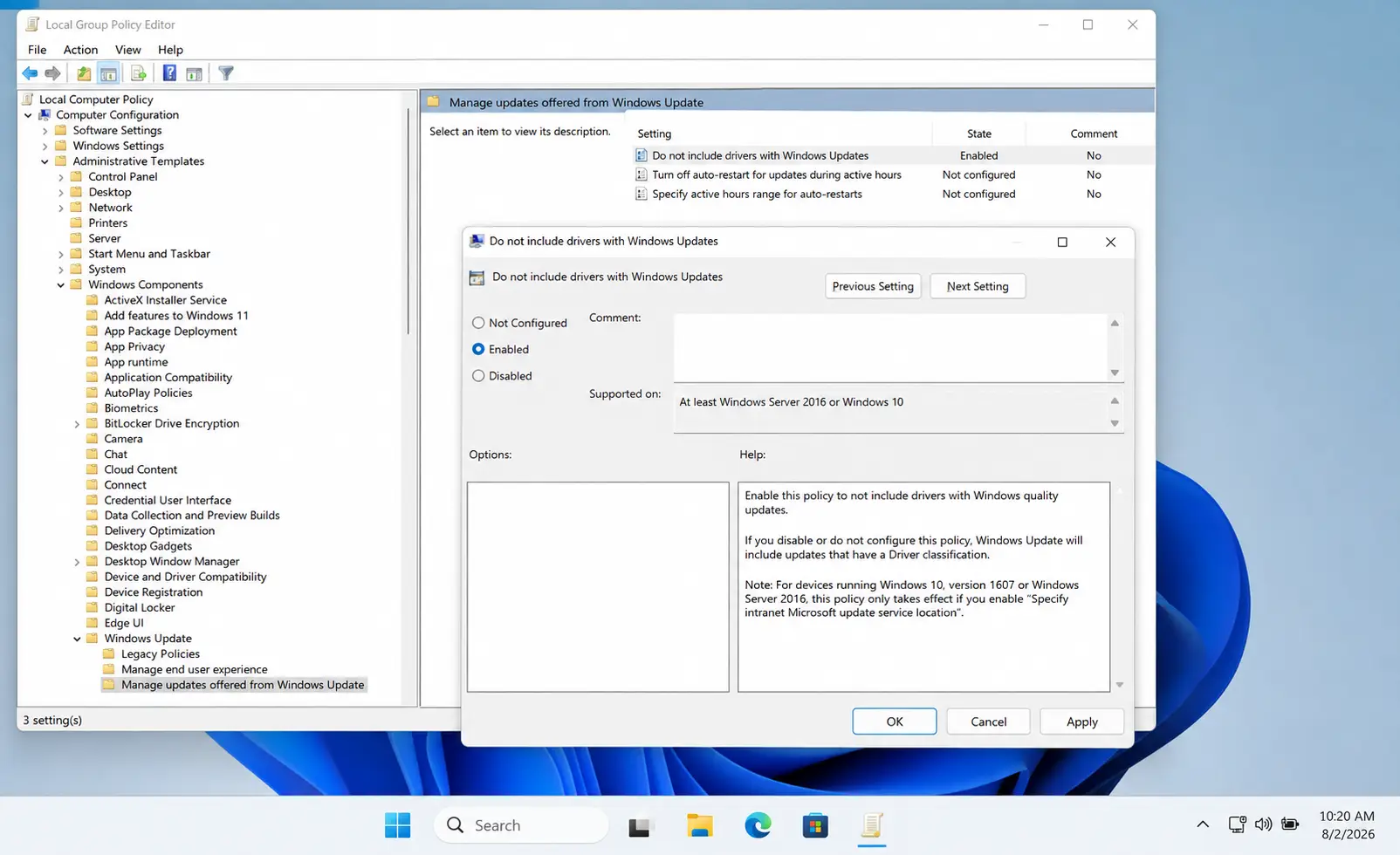Expand the Start Menu and Taskbar folder

pyautogui.click(x=61, y=254)
